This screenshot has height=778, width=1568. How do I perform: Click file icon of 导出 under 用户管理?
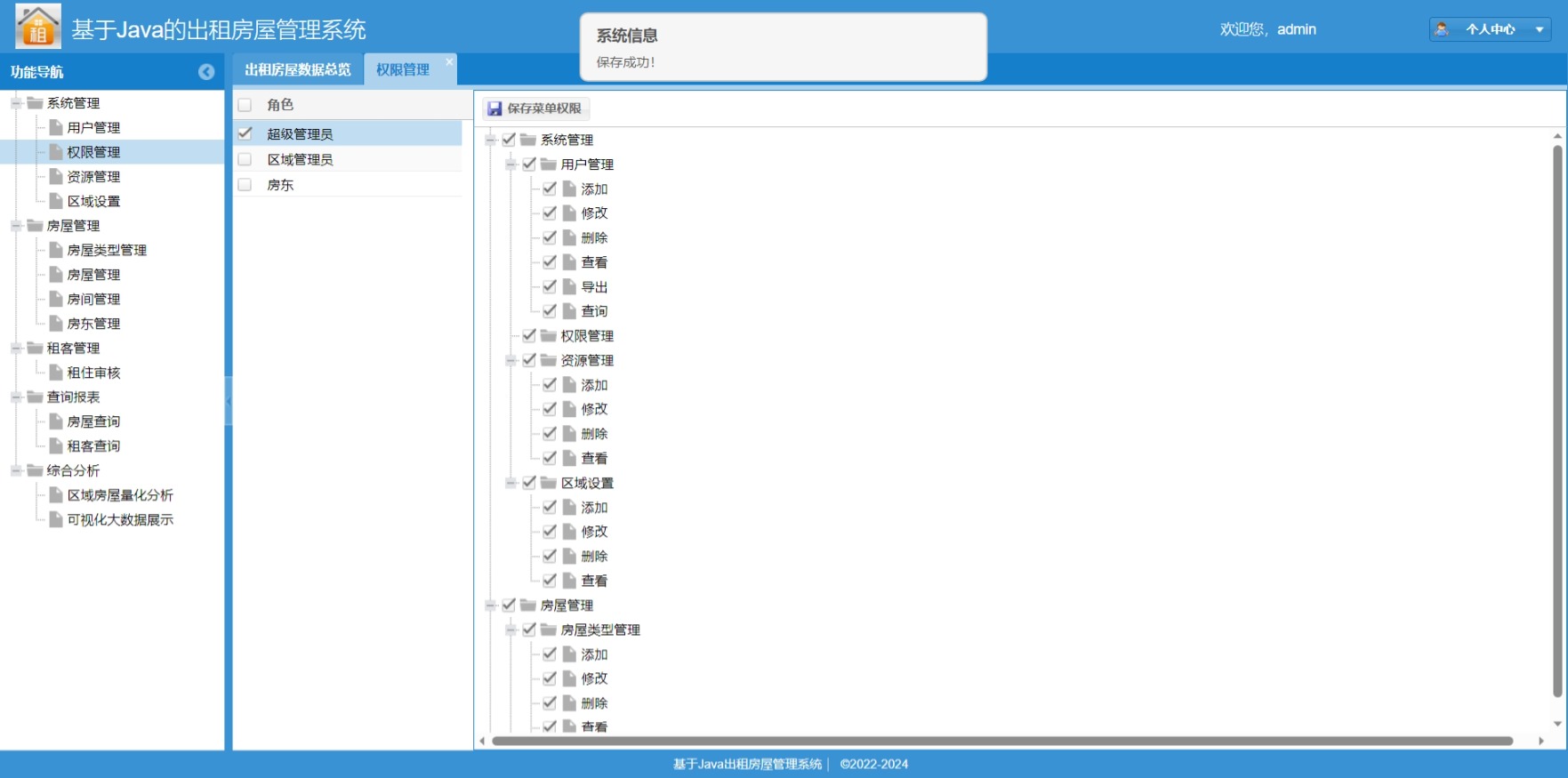(570, 286)
